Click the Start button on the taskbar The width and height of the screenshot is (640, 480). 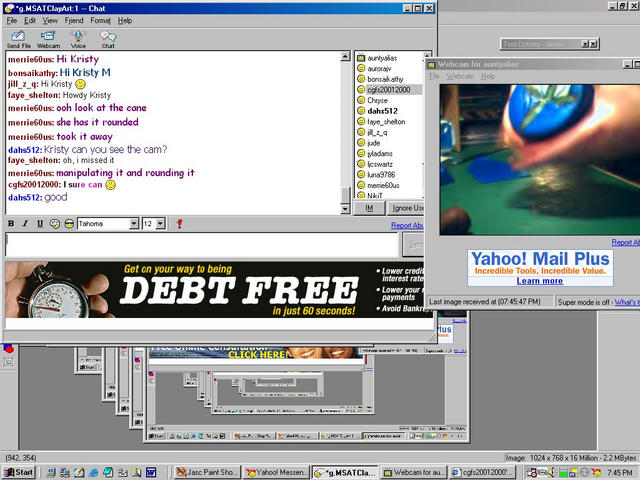[19, 472]
